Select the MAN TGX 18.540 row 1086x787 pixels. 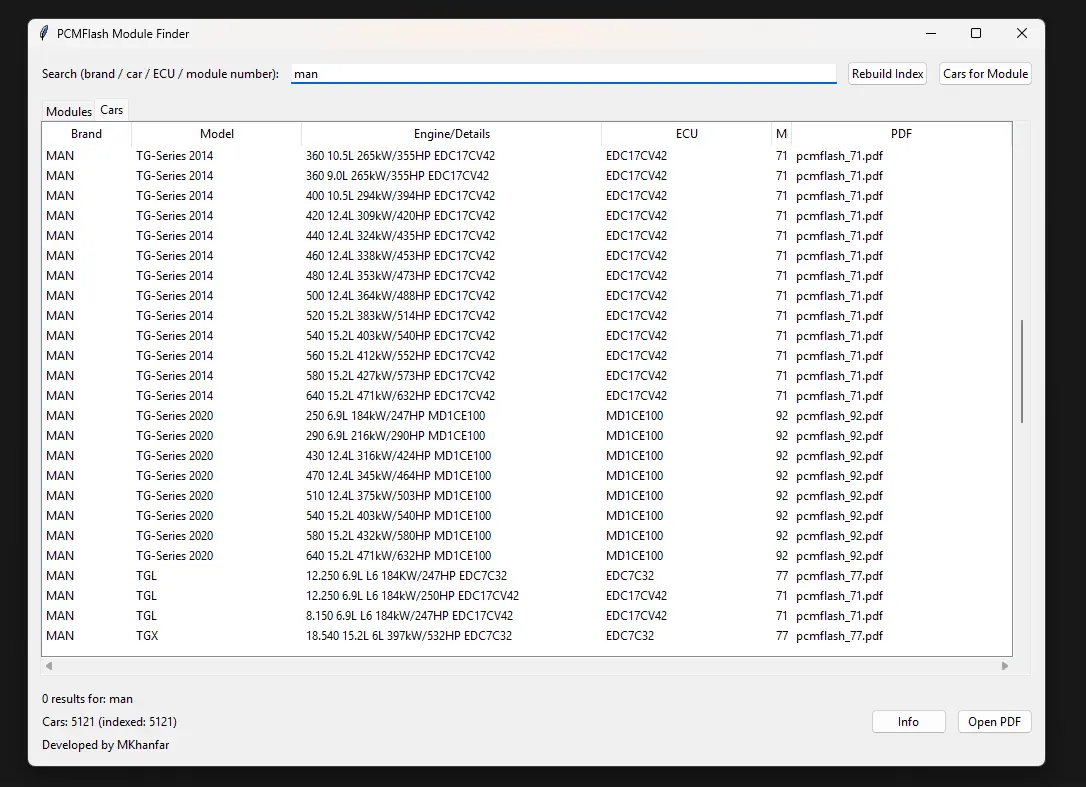click(408, 636)
